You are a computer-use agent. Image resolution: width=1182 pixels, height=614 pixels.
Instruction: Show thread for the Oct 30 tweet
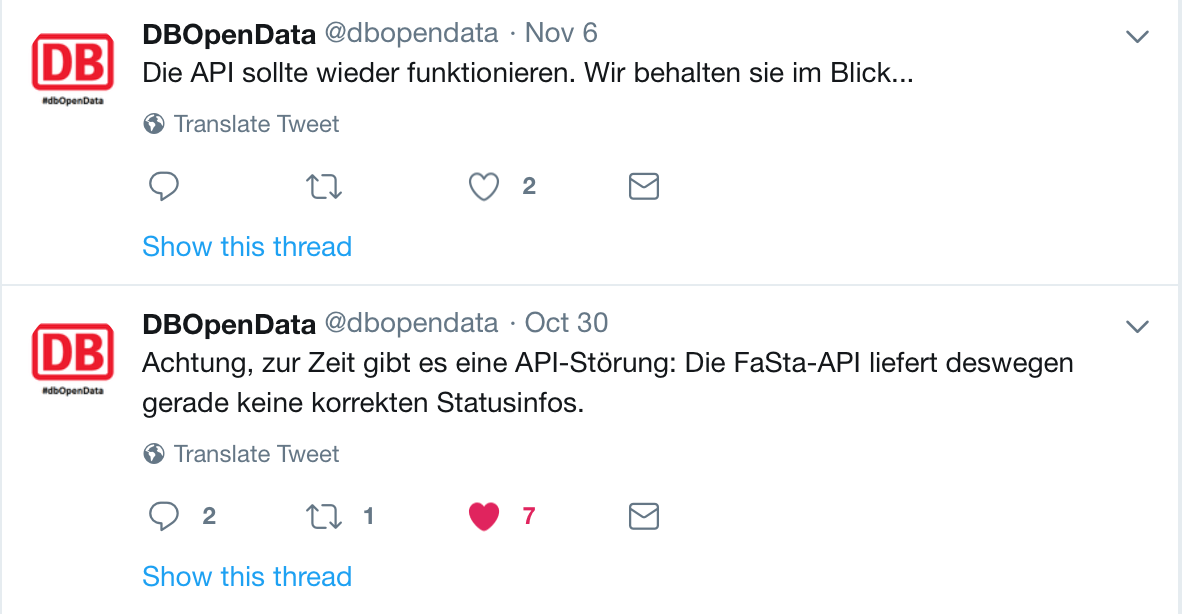coord(247,577)
